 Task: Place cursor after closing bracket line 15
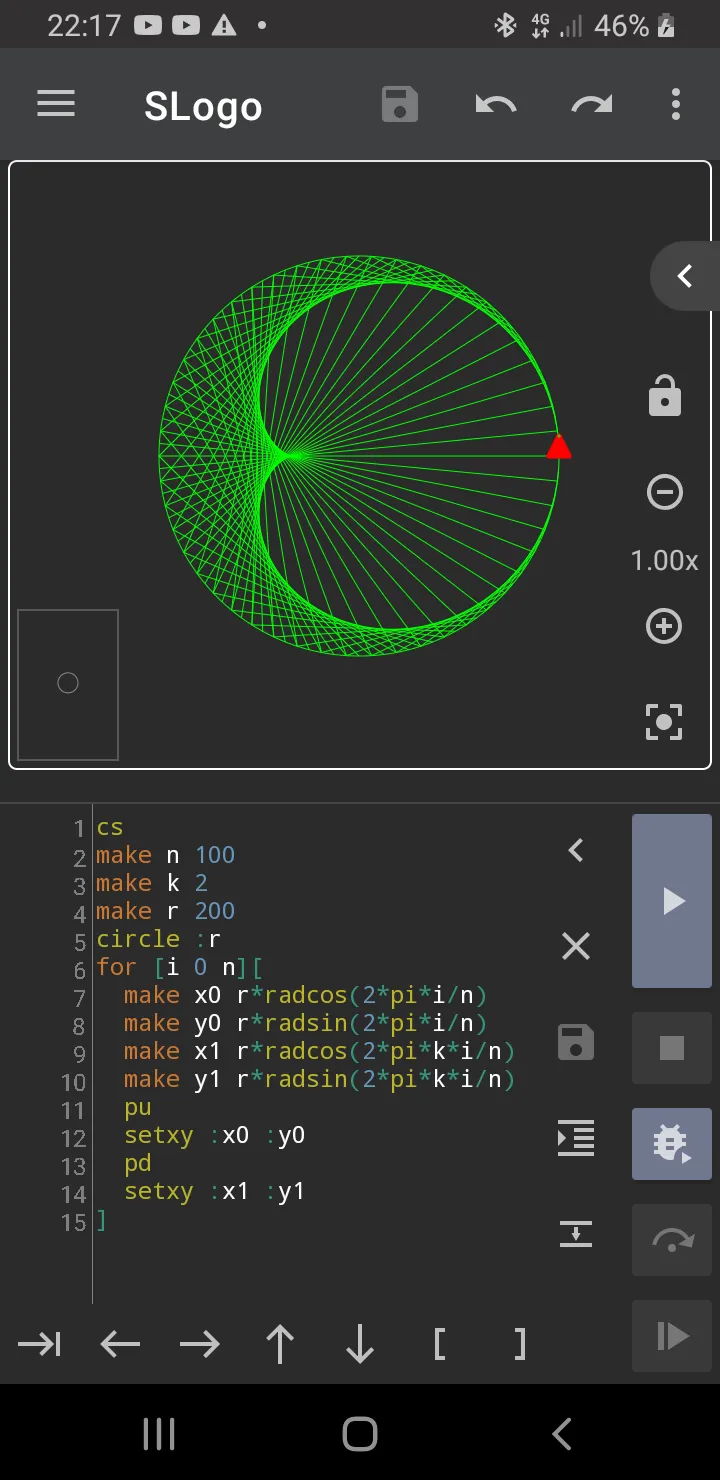tap(101, 1220)
